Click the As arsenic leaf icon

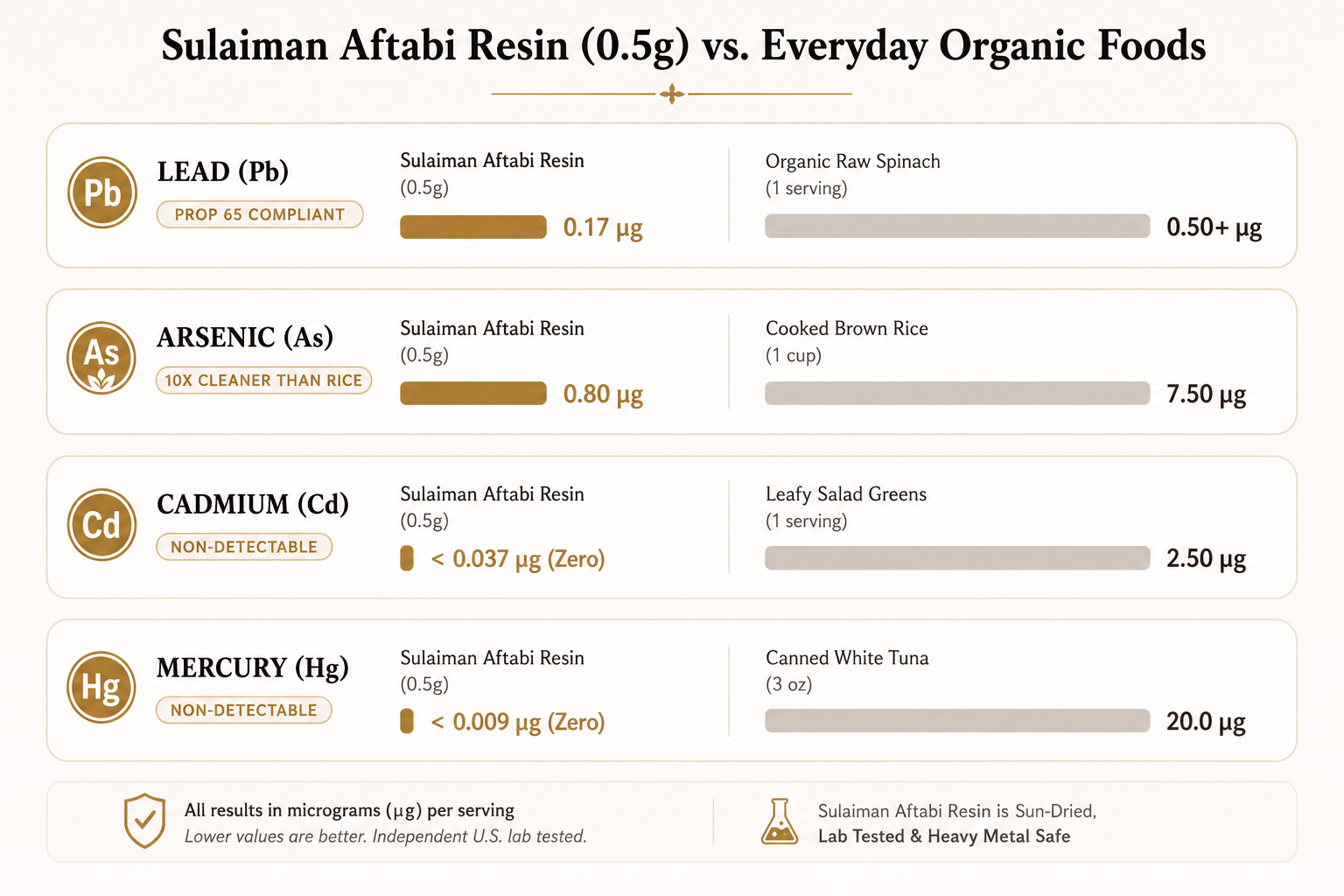click(x=102, y=358)
